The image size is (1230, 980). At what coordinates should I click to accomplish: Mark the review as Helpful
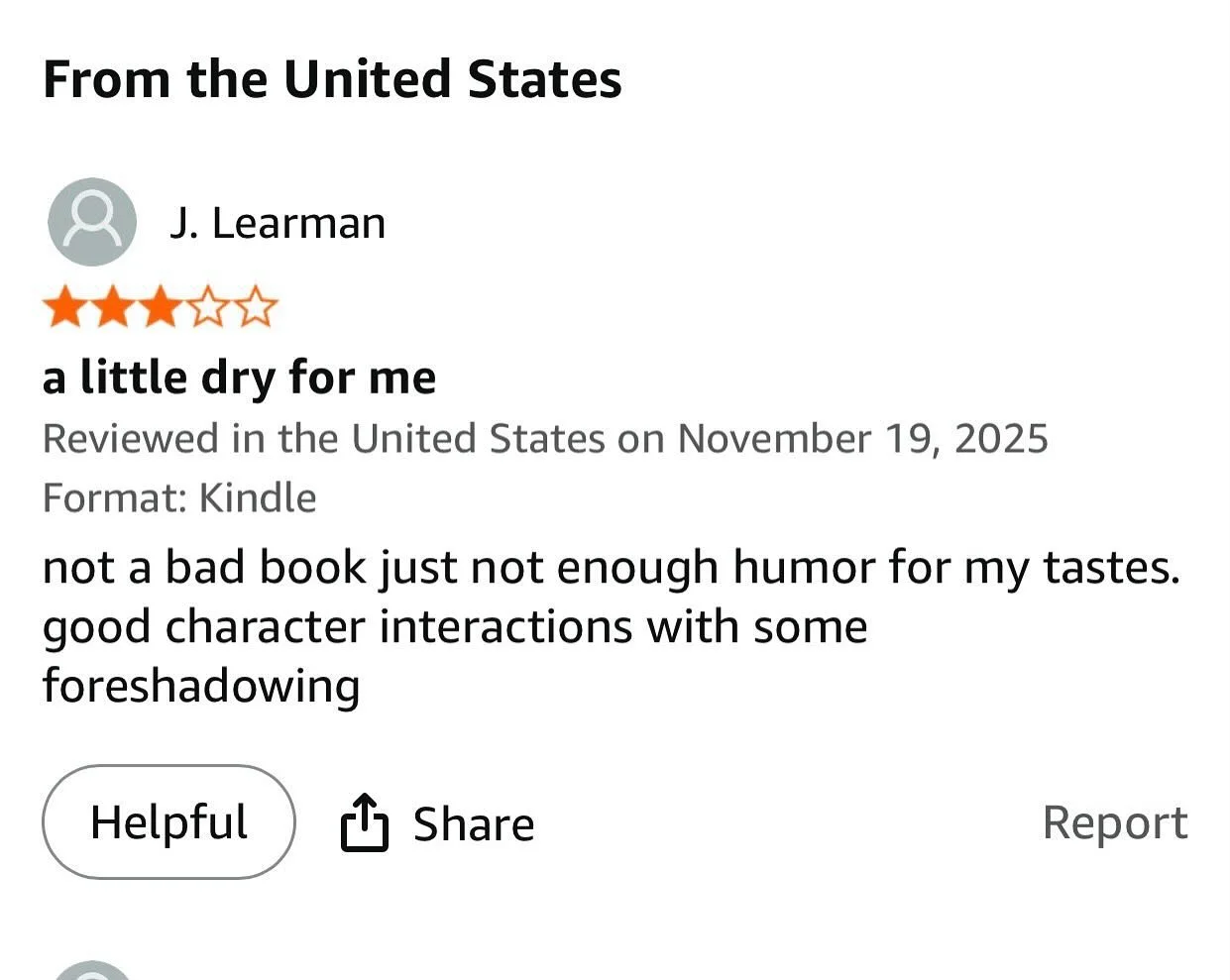coord(168,822)
